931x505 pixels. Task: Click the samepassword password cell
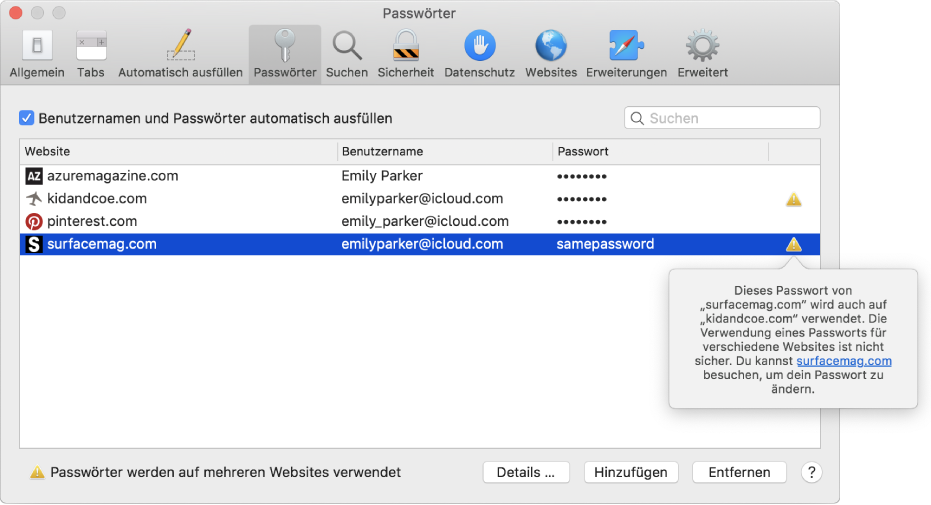coord(605,244)
